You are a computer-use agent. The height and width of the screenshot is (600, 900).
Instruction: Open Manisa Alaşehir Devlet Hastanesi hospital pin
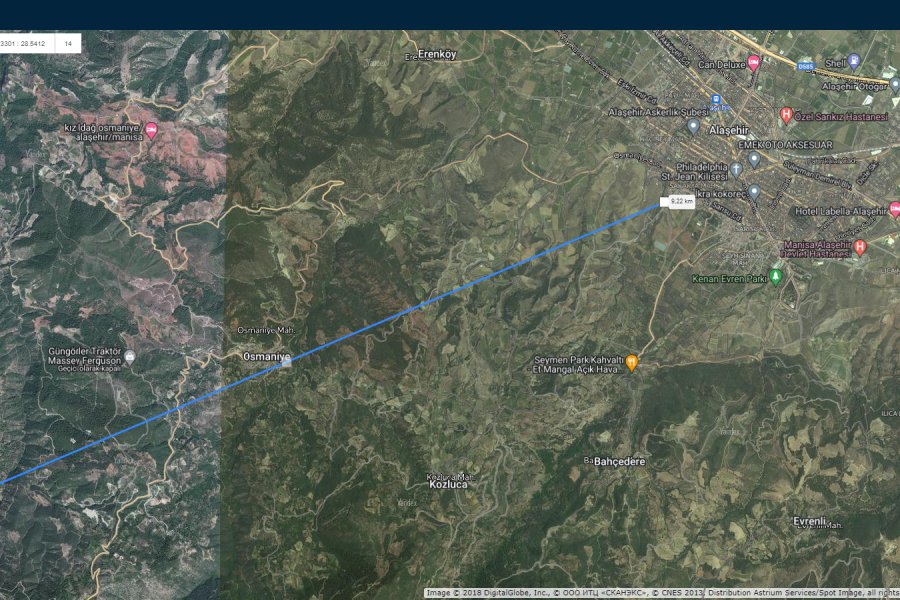point(859,247)
